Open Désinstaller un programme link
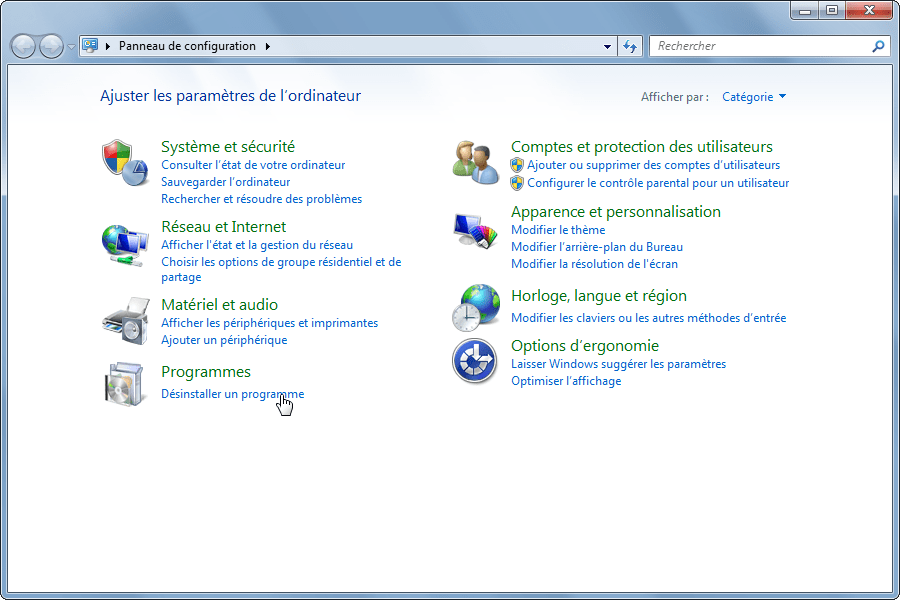The height and width of the screenshot is (600, 900). click(232, 394)
